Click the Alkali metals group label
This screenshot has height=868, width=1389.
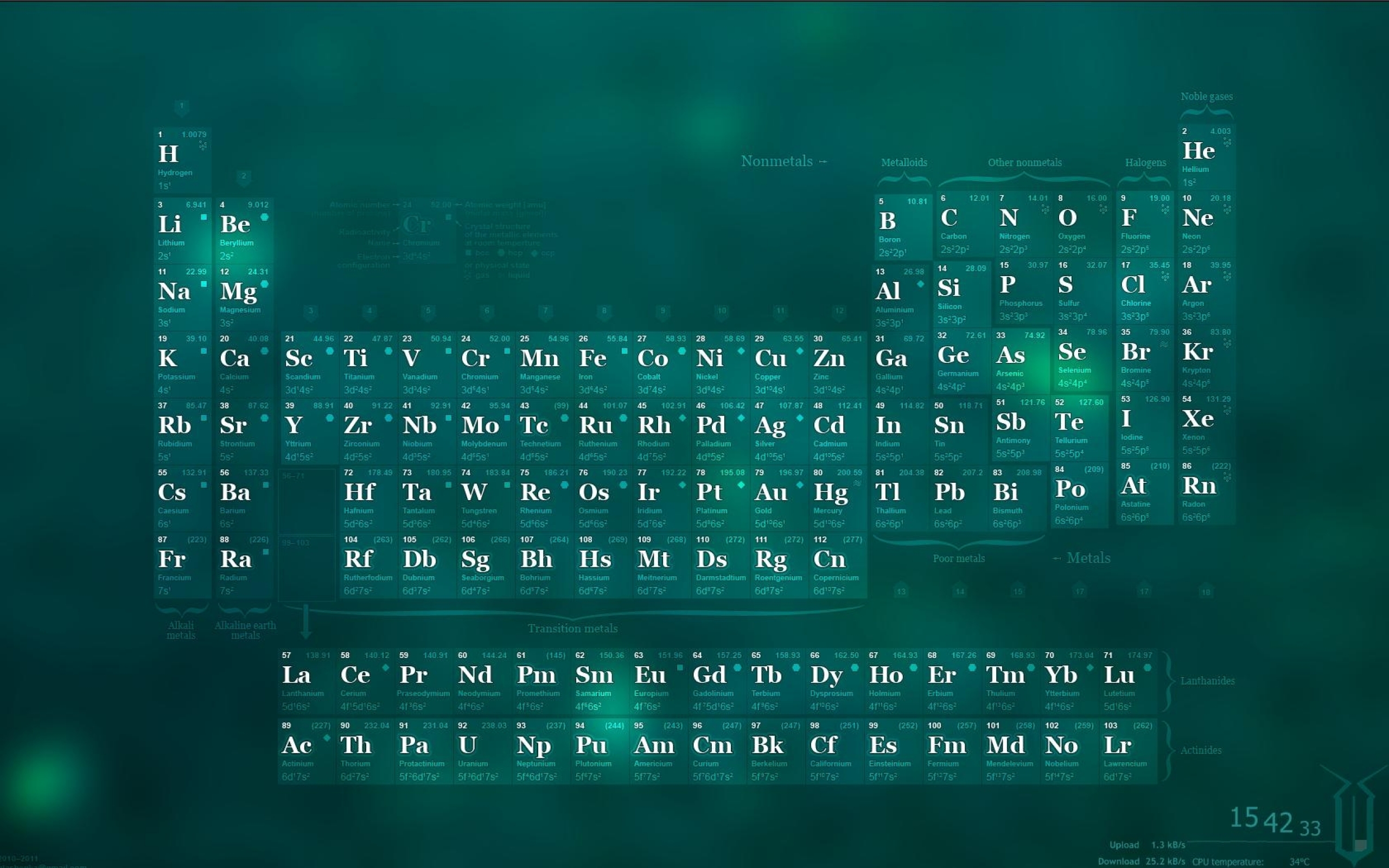click(181, 631)
